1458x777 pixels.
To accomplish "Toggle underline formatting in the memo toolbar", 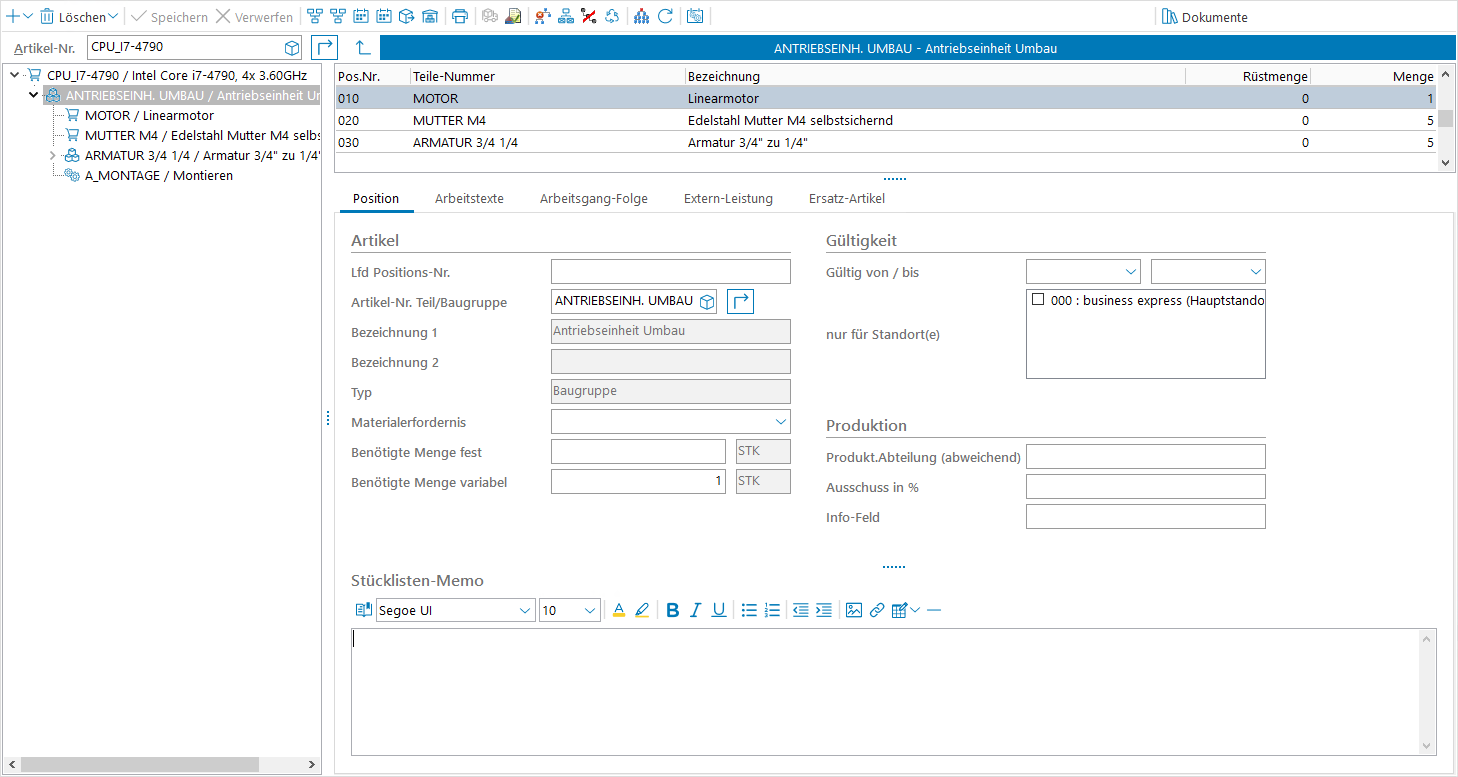I will 718,610.
